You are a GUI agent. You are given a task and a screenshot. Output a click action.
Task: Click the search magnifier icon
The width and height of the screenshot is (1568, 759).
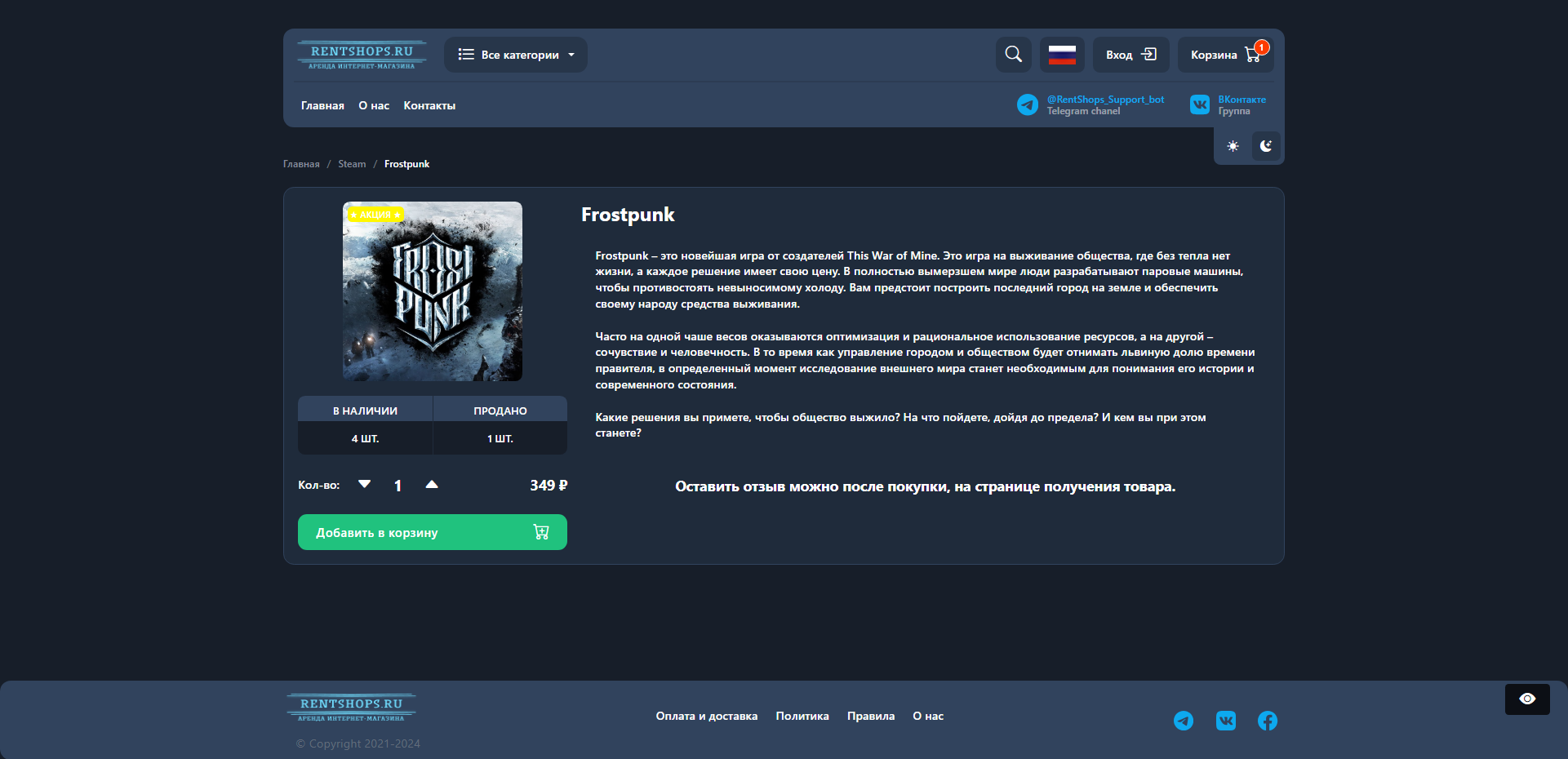point(1014,55)
